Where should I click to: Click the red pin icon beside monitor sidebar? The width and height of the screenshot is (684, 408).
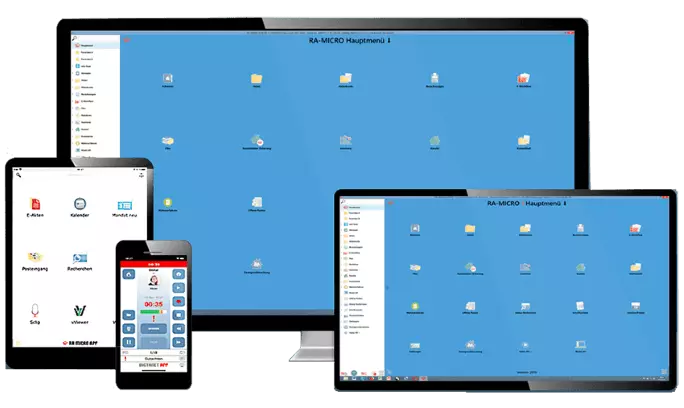click(x=127, y=40)
